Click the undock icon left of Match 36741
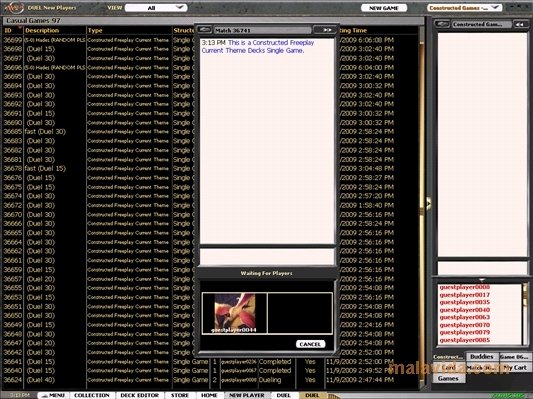Screen dimensions: 533x399 pos(204,30)
